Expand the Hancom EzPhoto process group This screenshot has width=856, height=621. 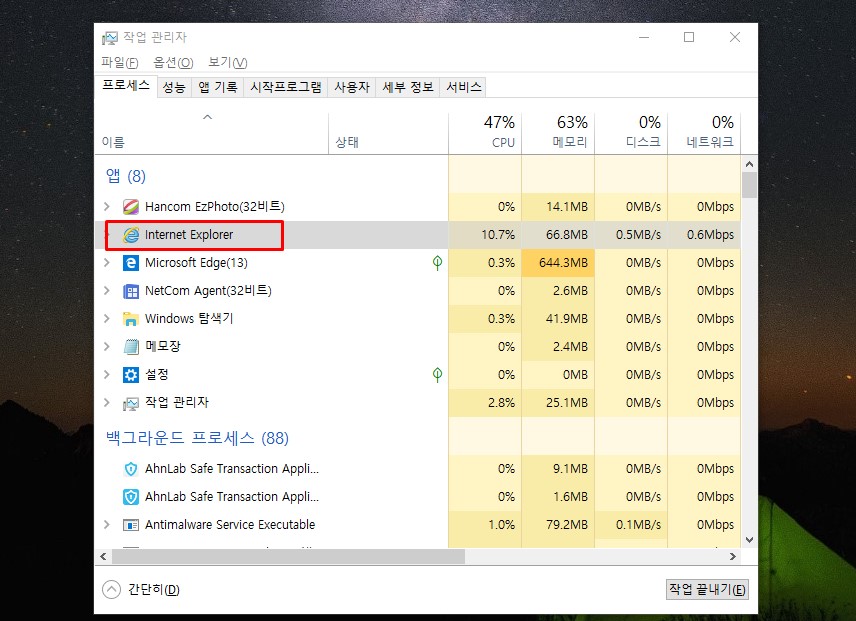pyautogui.click(x=107, y=206)
